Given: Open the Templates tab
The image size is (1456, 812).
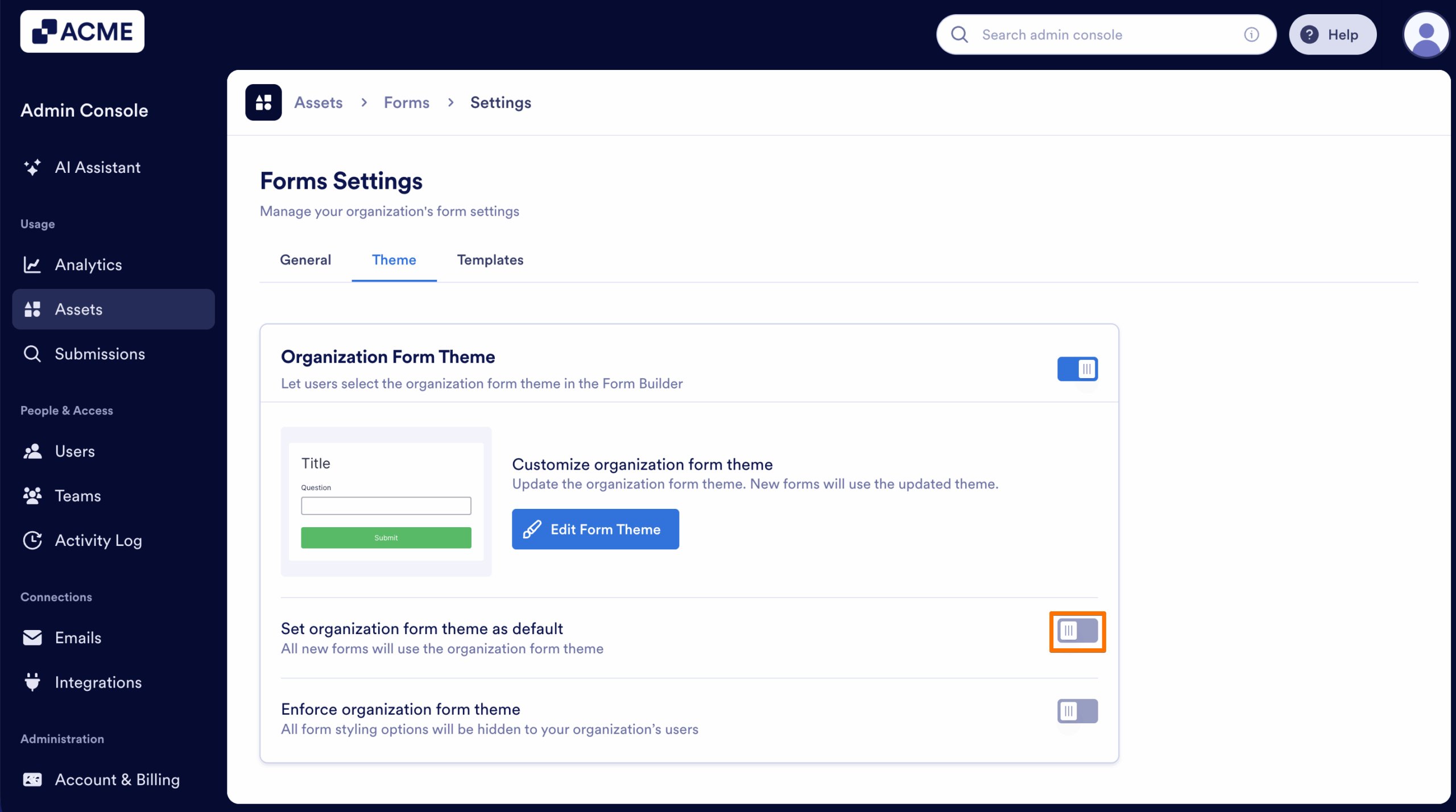Looking at the screenshot, I should click(490, 260).
